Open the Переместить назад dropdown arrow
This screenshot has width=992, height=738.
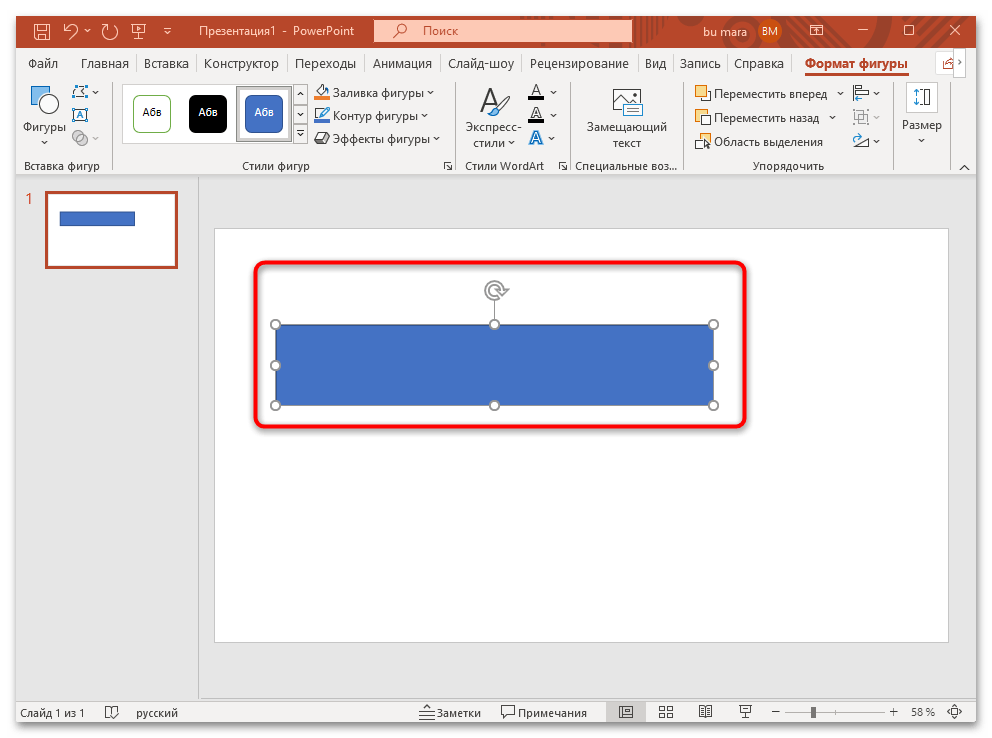point(832,117)
